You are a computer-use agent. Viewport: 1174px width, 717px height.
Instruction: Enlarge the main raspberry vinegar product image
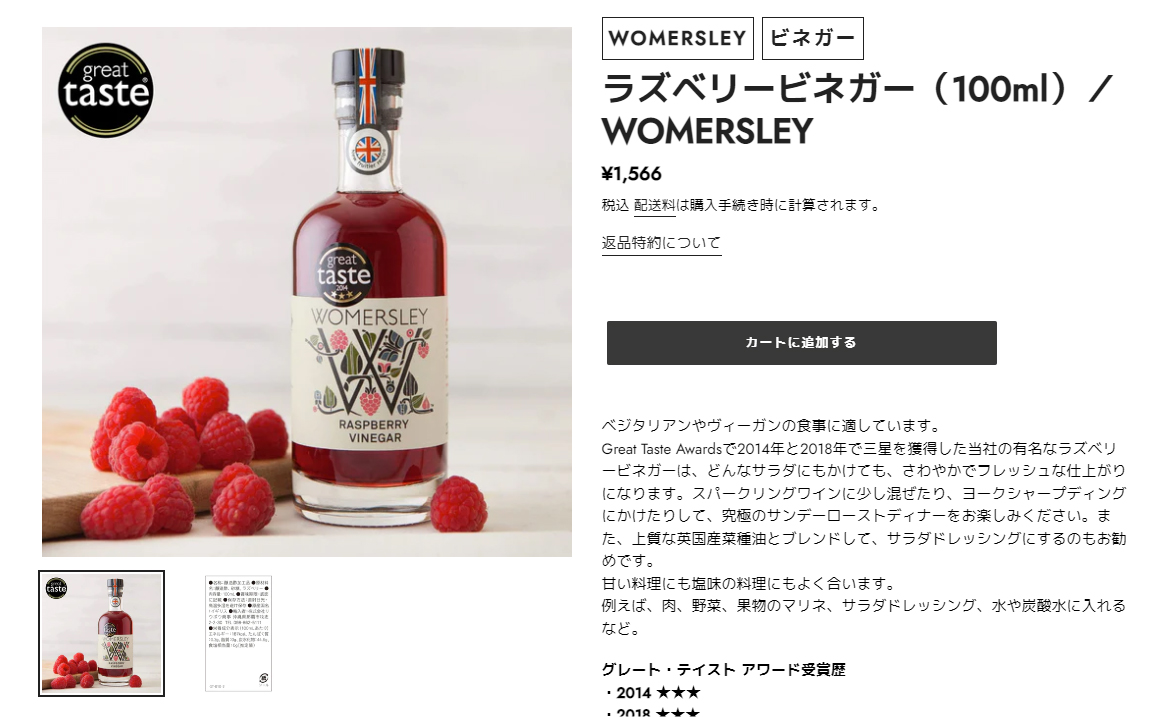307,292
